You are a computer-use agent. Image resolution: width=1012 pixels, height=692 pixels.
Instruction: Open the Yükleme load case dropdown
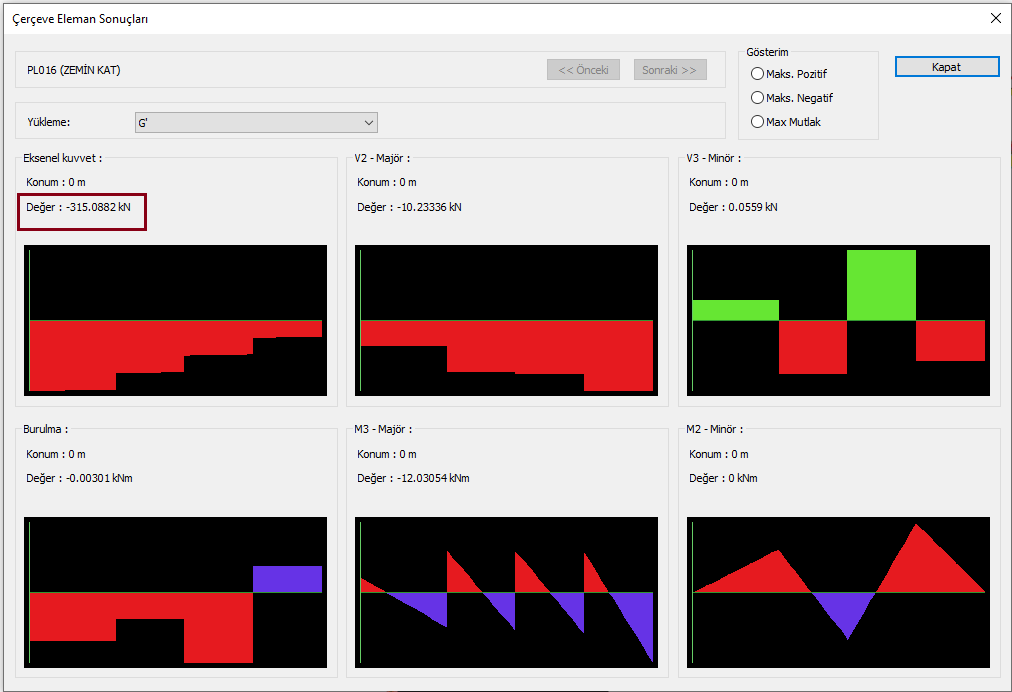pyautogui.click(x=256, y=122)
